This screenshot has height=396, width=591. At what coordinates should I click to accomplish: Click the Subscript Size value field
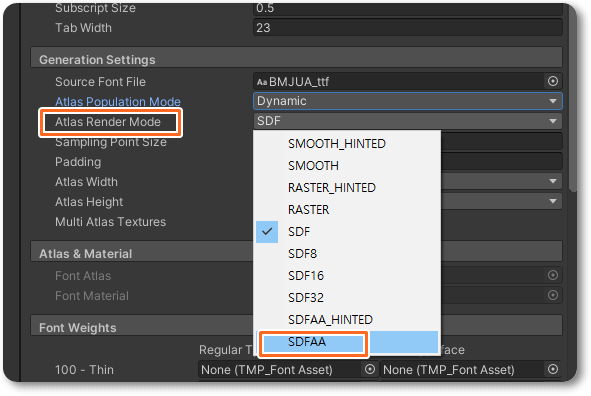(x=407, y=9)
